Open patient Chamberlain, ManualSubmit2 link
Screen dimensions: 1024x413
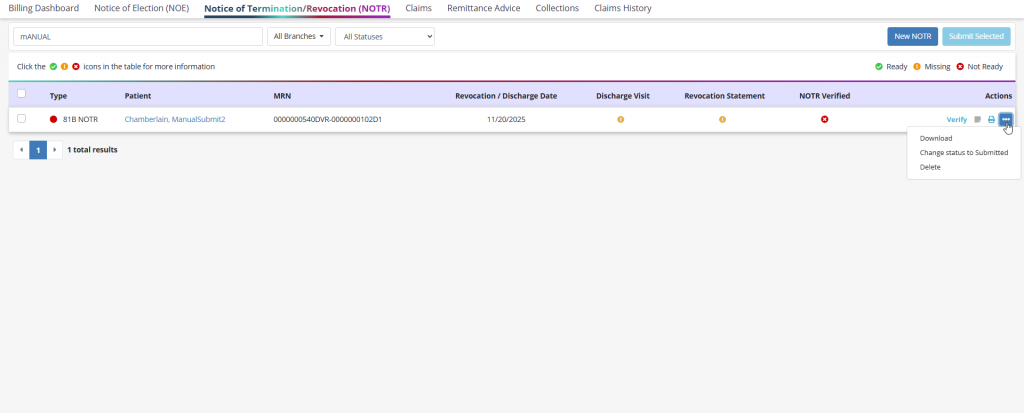[174, 119]
